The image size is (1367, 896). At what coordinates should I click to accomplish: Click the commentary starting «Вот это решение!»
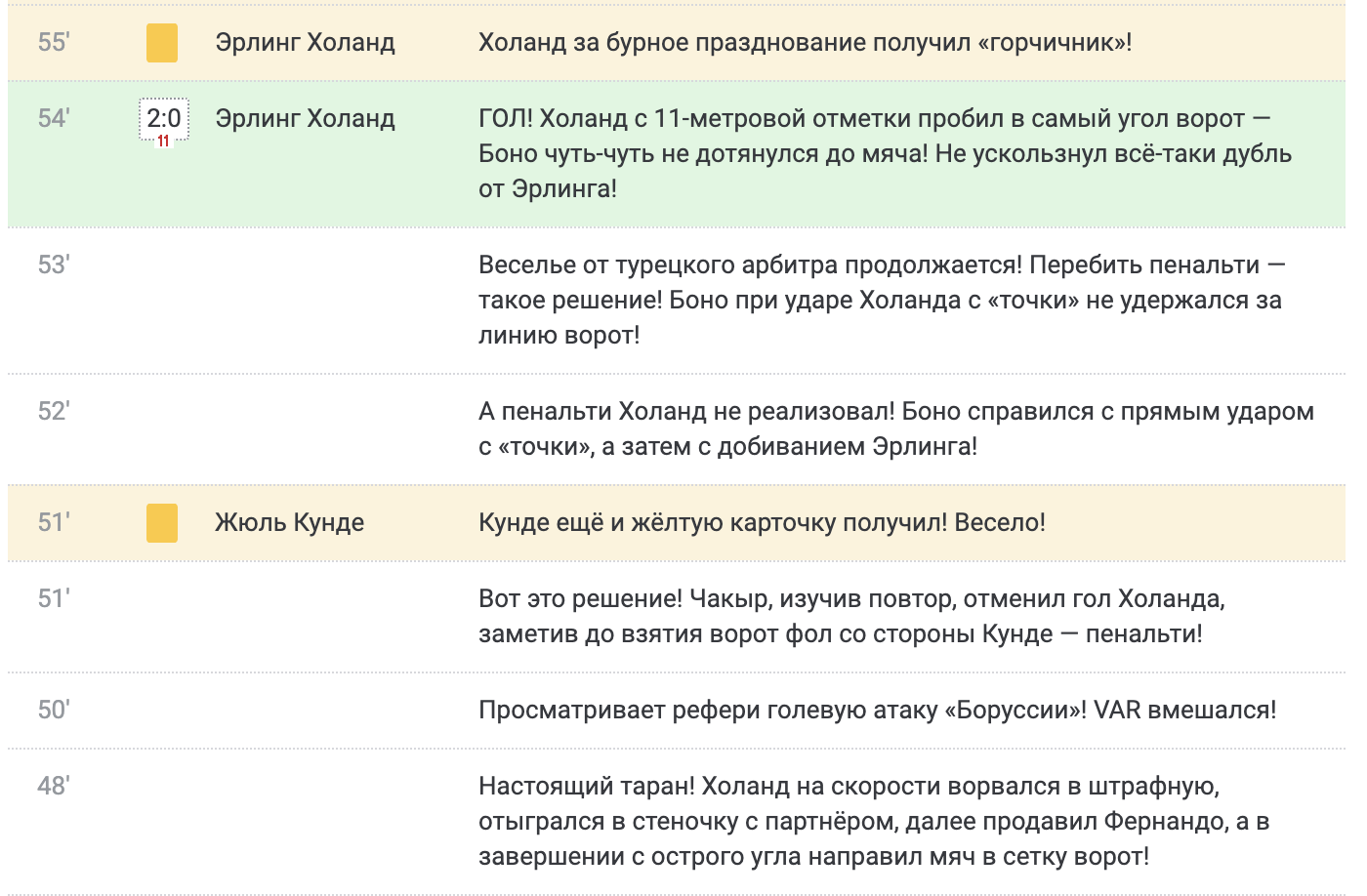coord(850,616)
